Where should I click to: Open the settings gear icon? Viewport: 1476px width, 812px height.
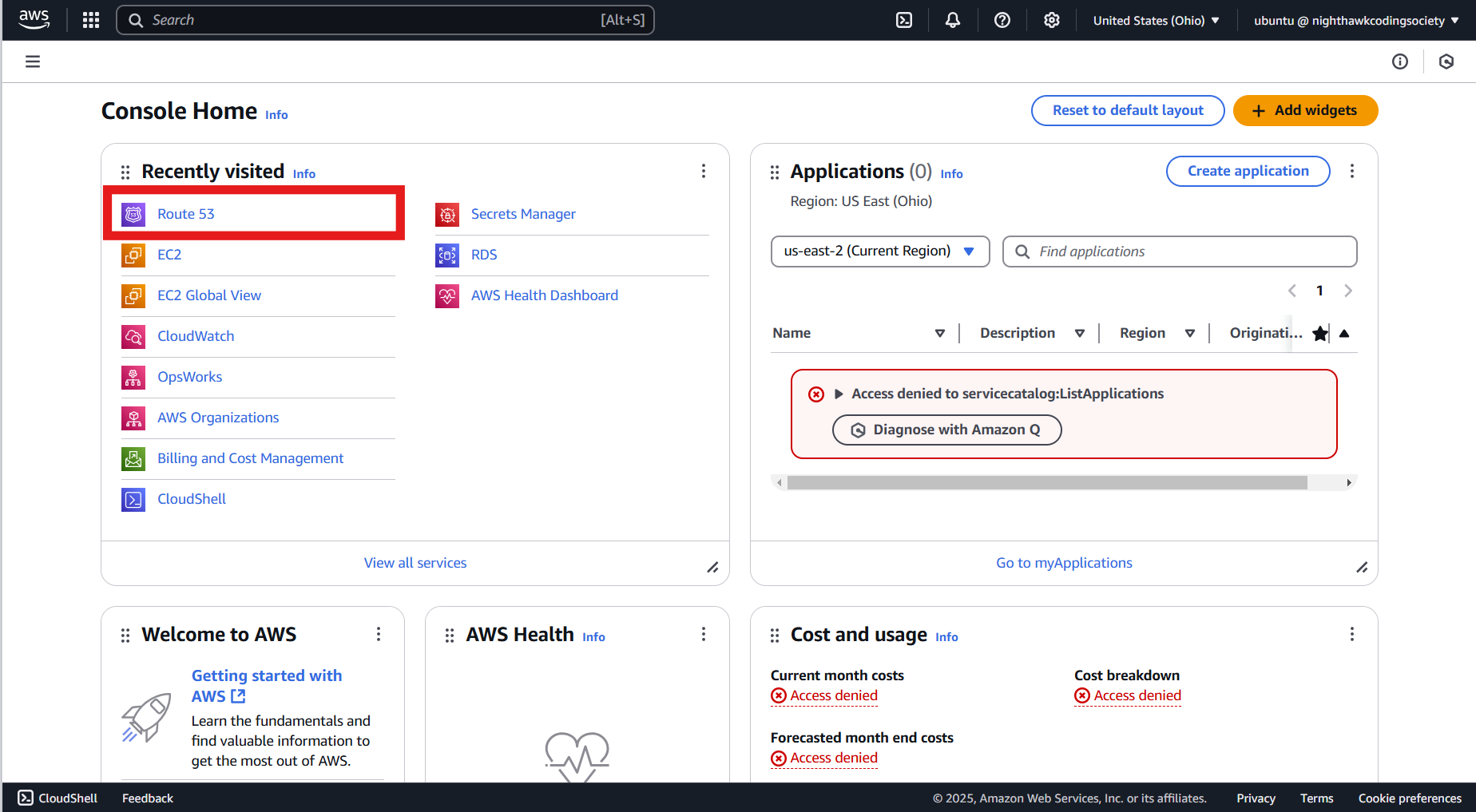1052,20
